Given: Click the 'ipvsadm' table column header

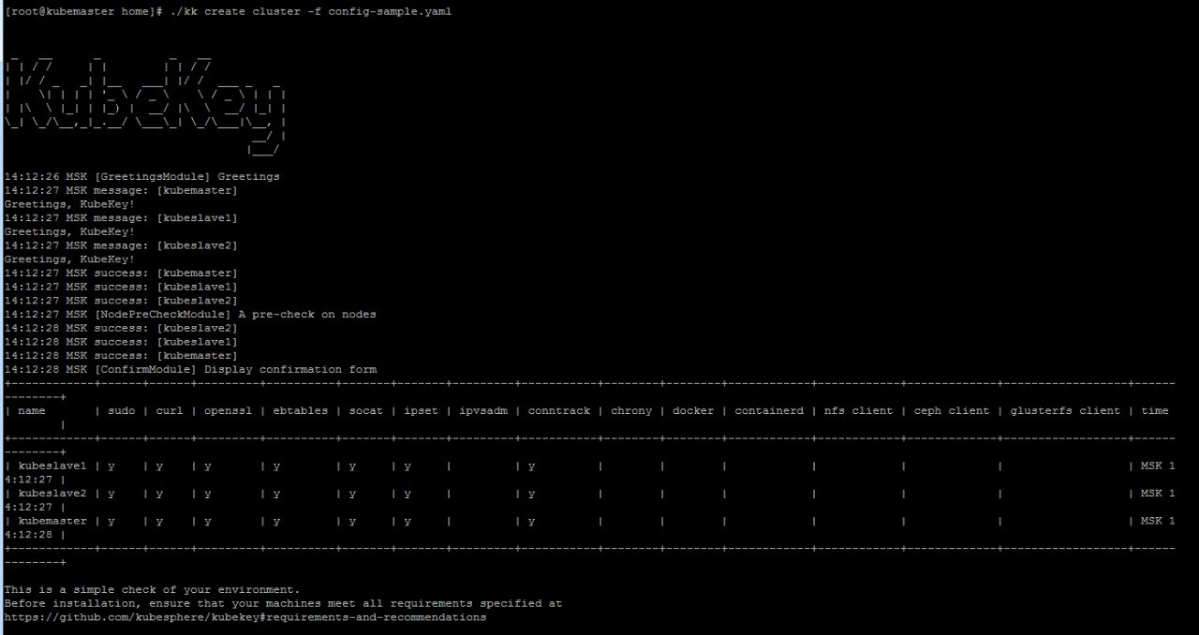Looking at the screenshot, I should point(483,411).
